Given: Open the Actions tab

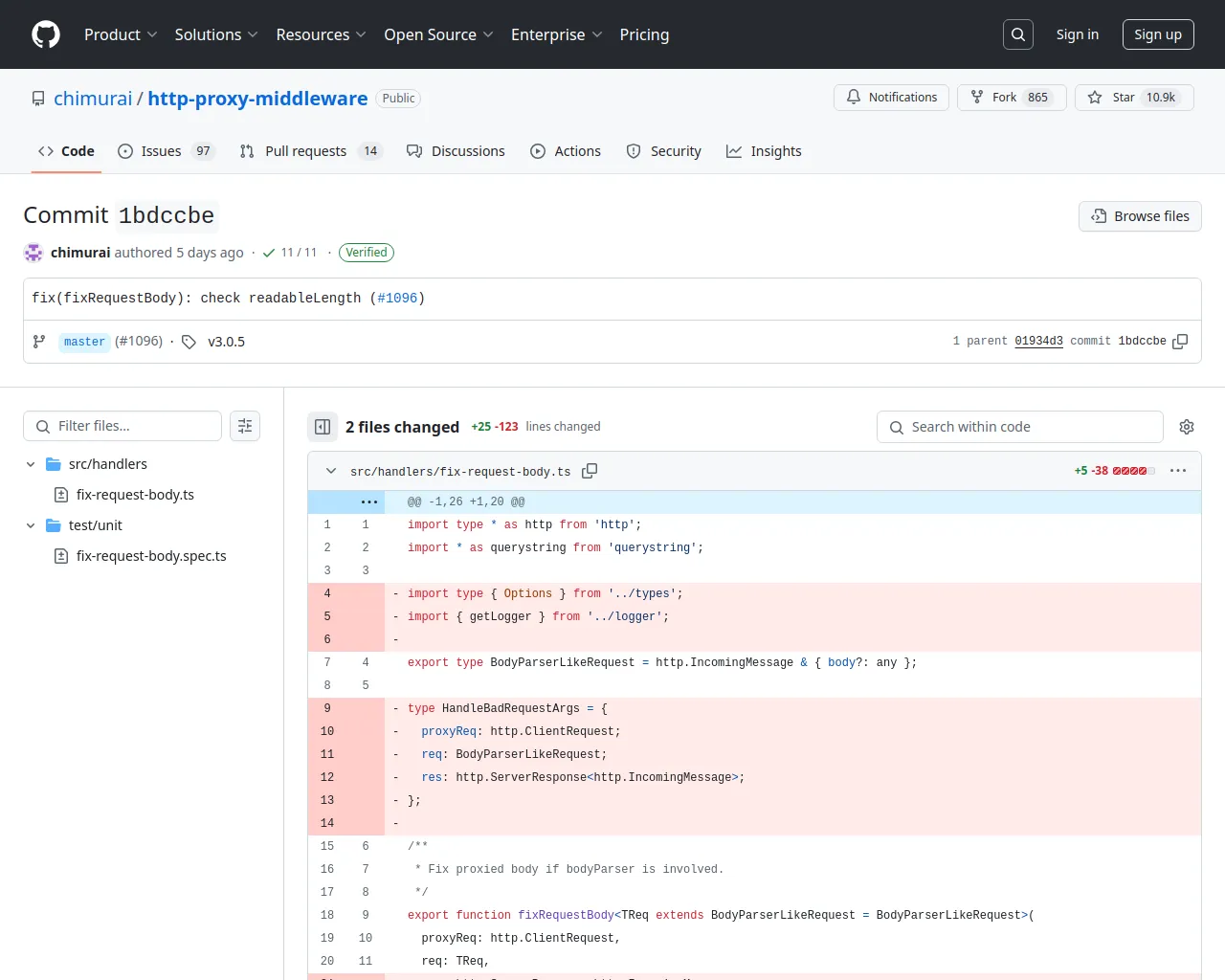Looking at the screenshot, I should click(566, 151).
